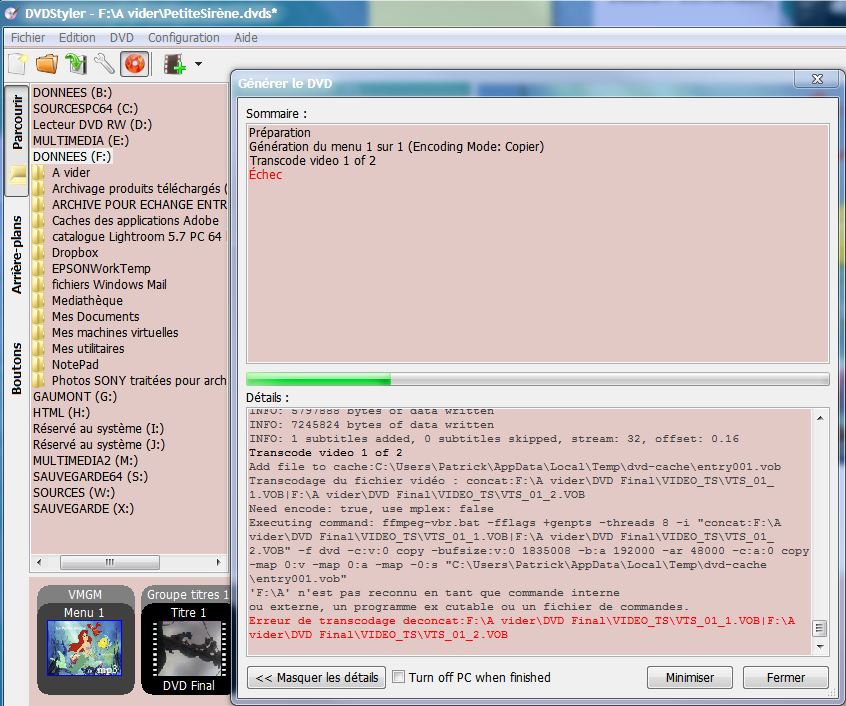
Task: Click the generation progress bar
Action: [537, 379]
